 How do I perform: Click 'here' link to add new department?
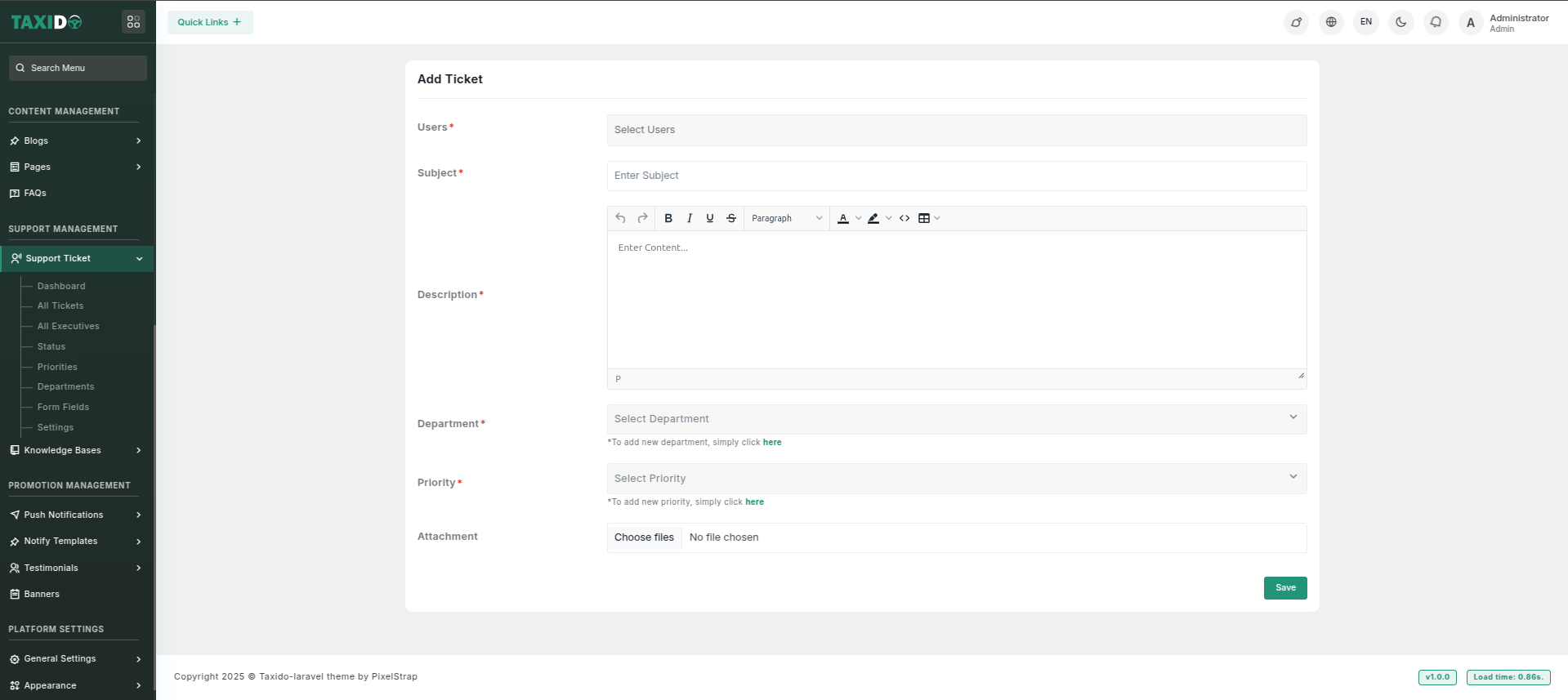pos(772,442)
